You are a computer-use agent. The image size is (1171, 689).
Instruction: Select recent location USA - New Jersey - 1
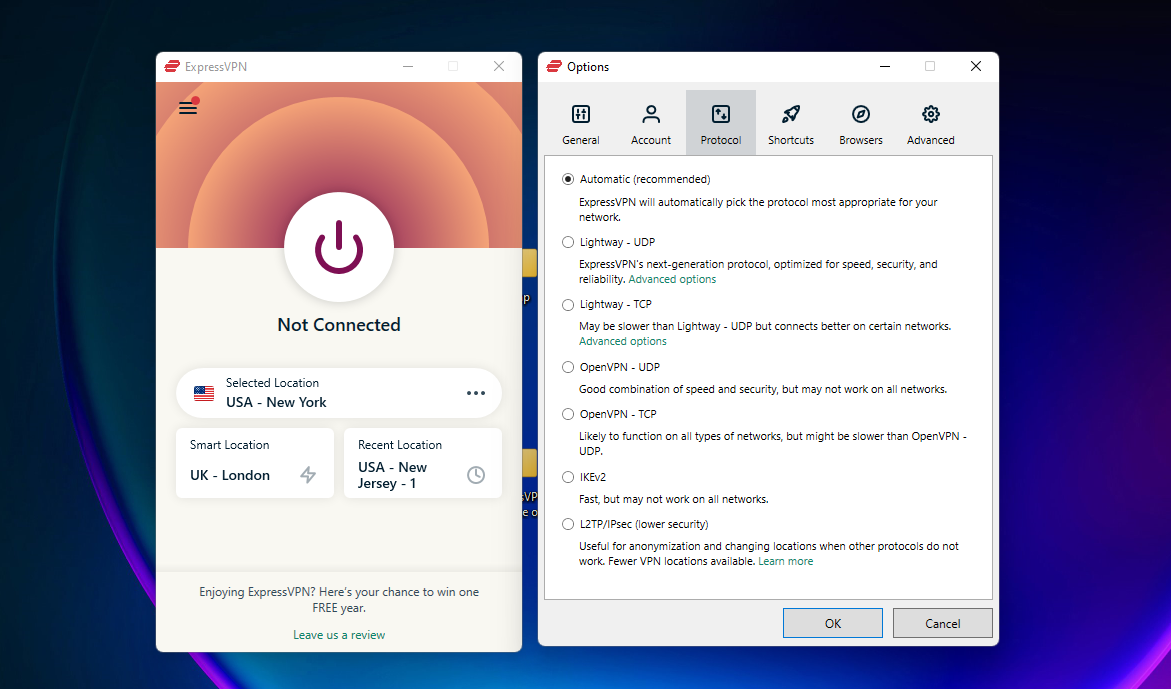point(423,463)
